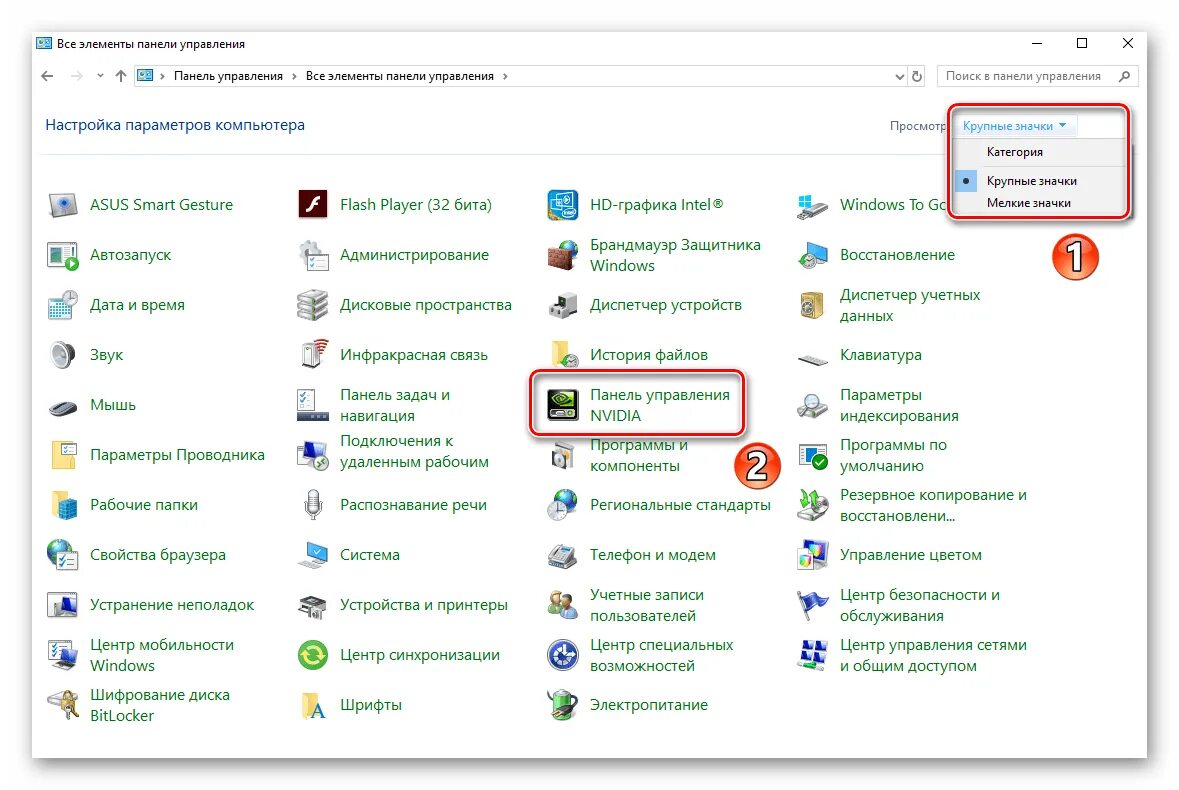The image size is (1179, 790).
Task: Click the Flash Player (32 бита) icon
Action: point(313,204)
